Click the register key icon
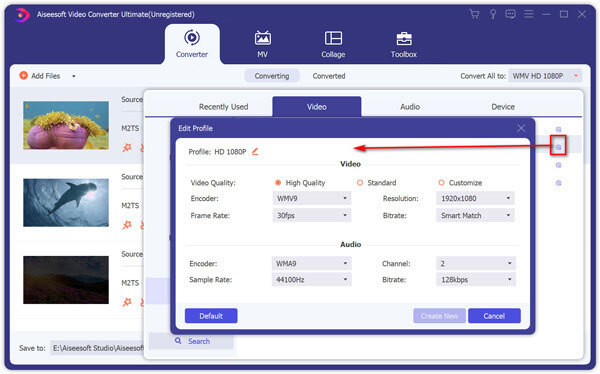600x374 pixels. [493, 15]
